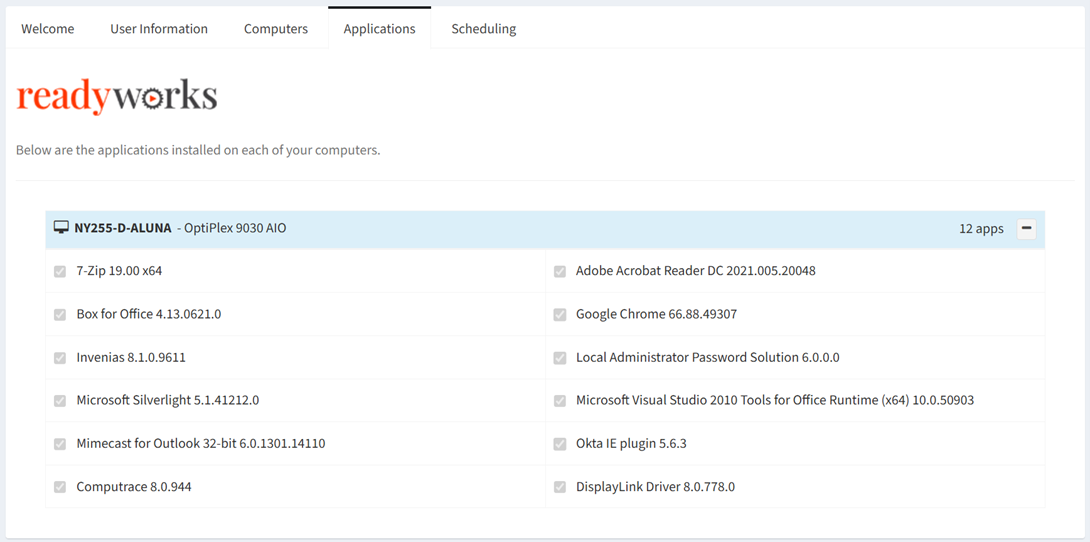1090x542 pixels.
Task: Click Computrace 8.0.944 text
Action: [134, 486]
